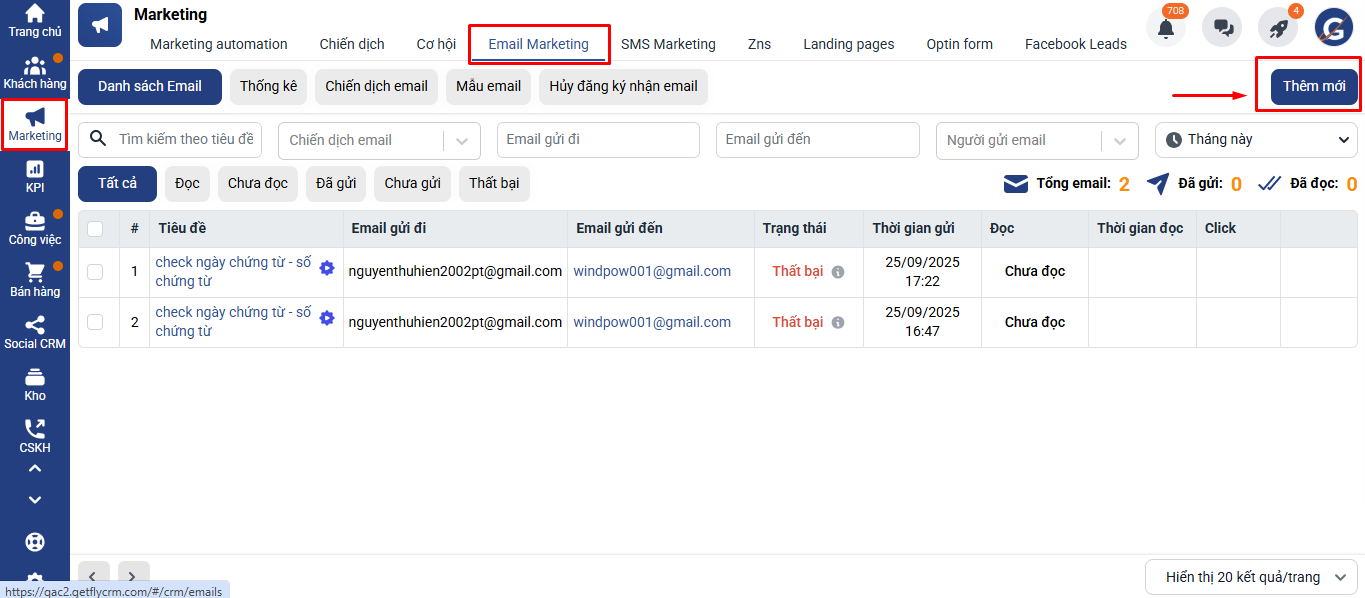Toggle the select-all header checkbox
This screenshot has height=598, width=1365.
pyautogui.click(x=95, y=229)
